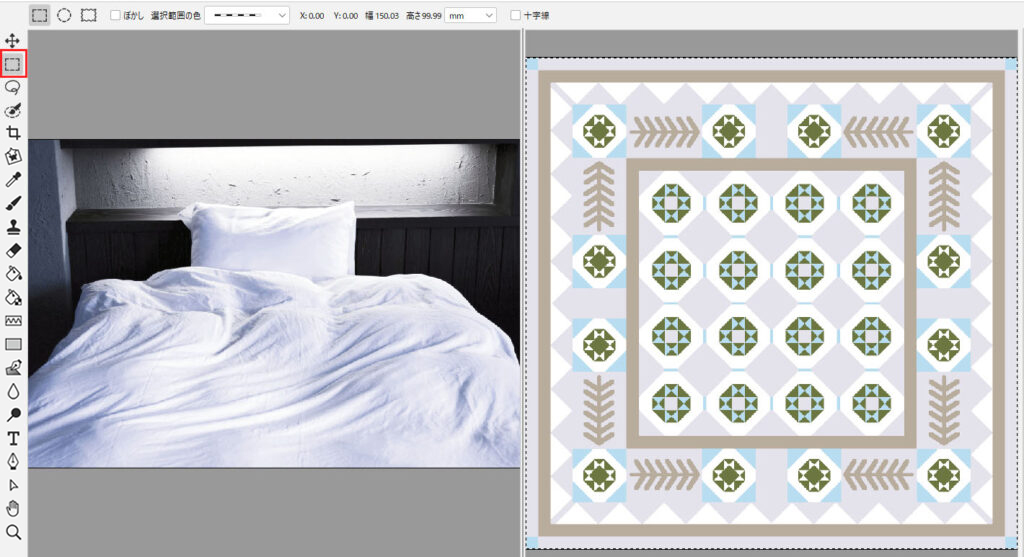Select the Rectangular Marquee tool in sidebar

tap(12, 64)
